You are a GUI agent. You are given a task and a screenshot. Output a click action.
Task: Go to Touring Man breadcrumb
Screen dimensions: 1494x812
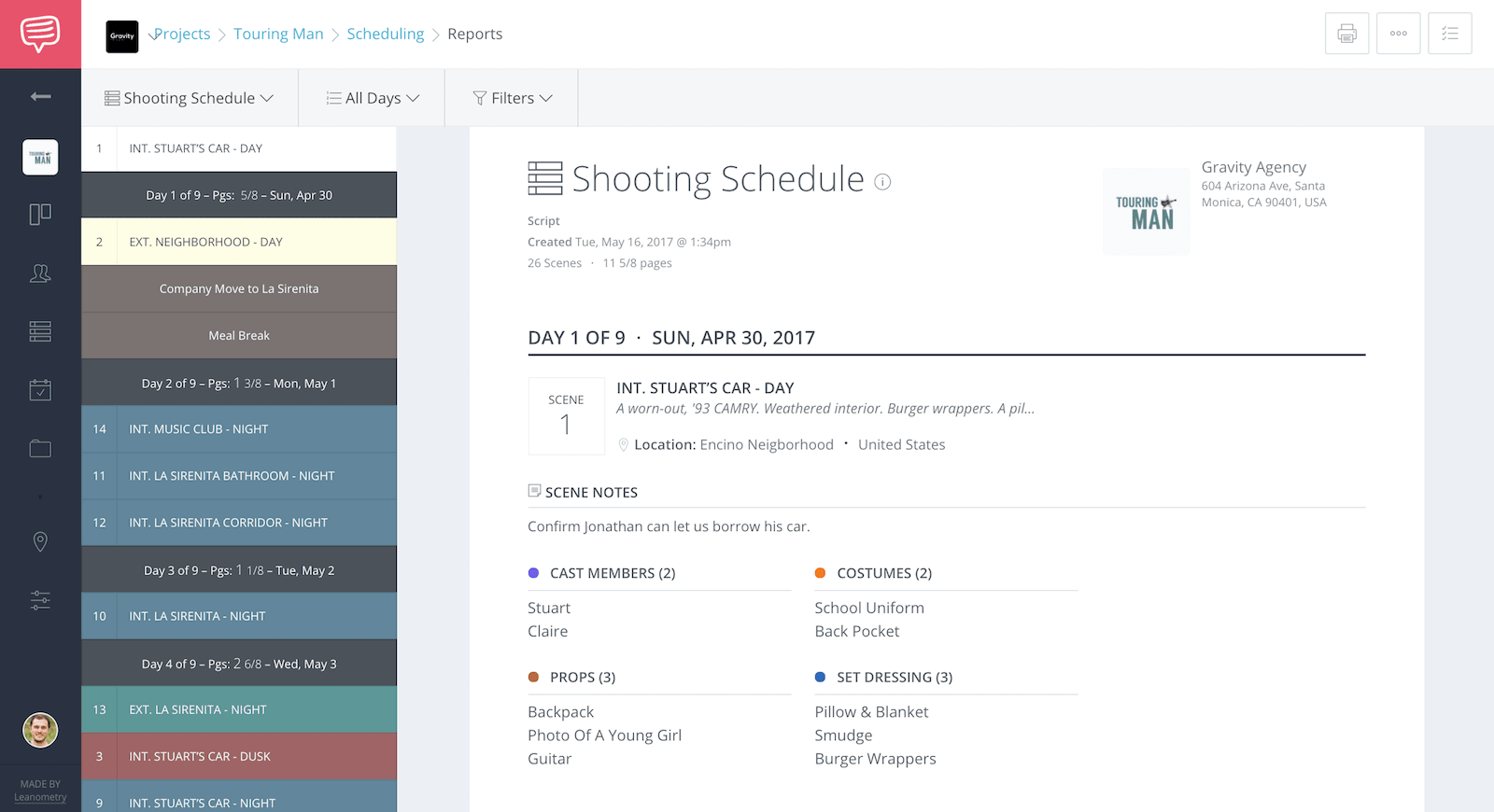[278, 34]
